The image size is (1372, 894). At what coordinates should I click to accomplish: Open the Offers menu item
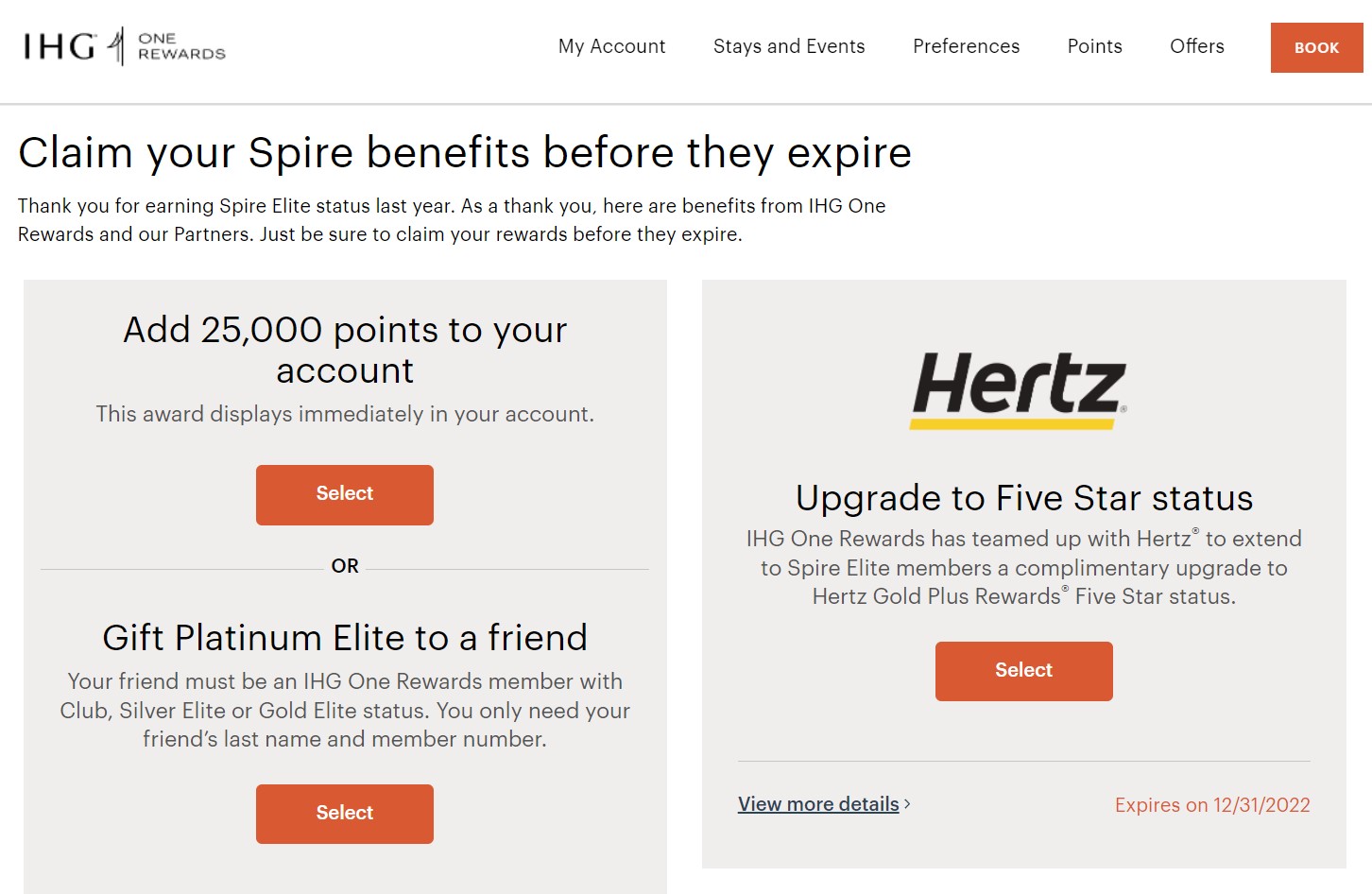(1196, 46)
